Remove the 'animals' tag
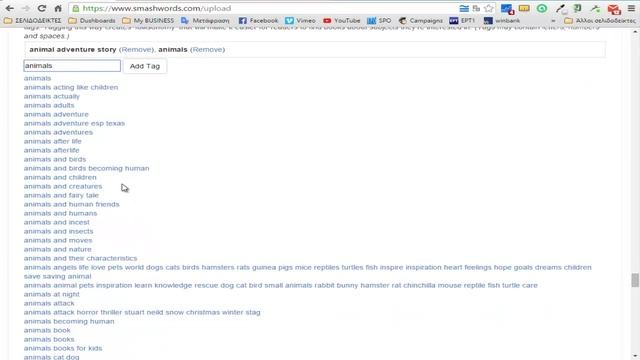 pos(207,49)
